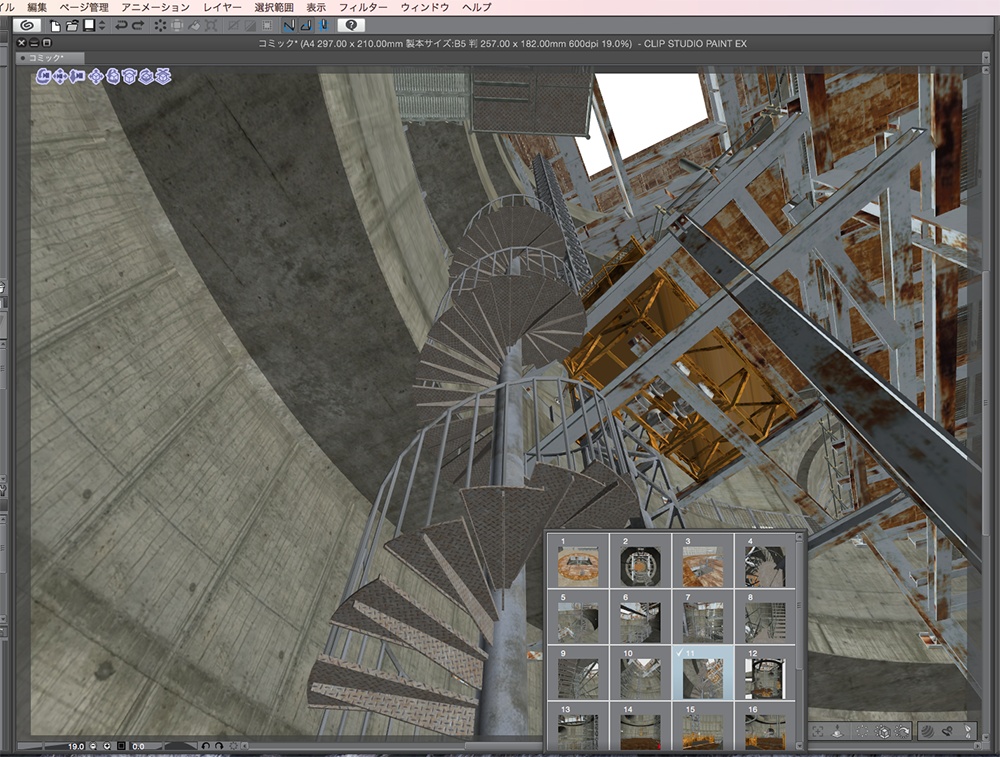Image resolution: width=1000 pixels, height=757 pixels.
Task: Open the CLIP STUDIO launcher icon
Action: [x=27, y=26]
